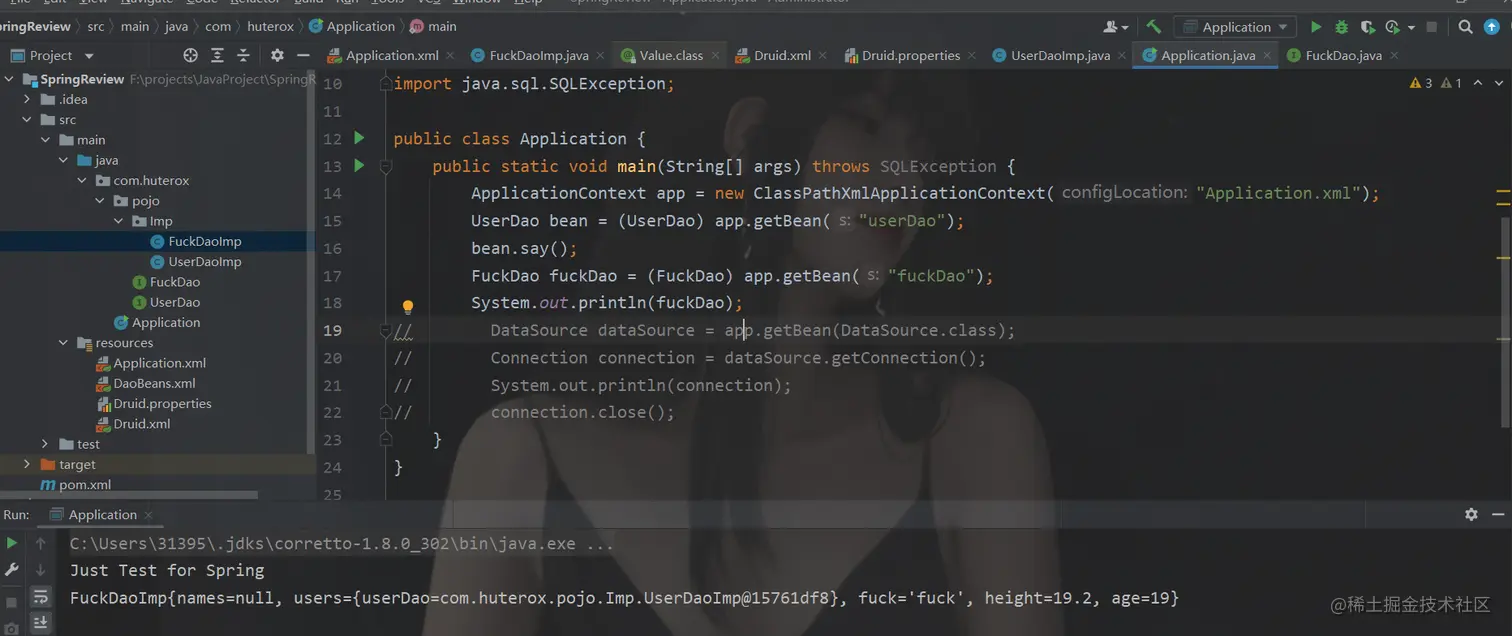
Task: Select UserDaoImp in the project tree
Action: click(x=204, y=262)
